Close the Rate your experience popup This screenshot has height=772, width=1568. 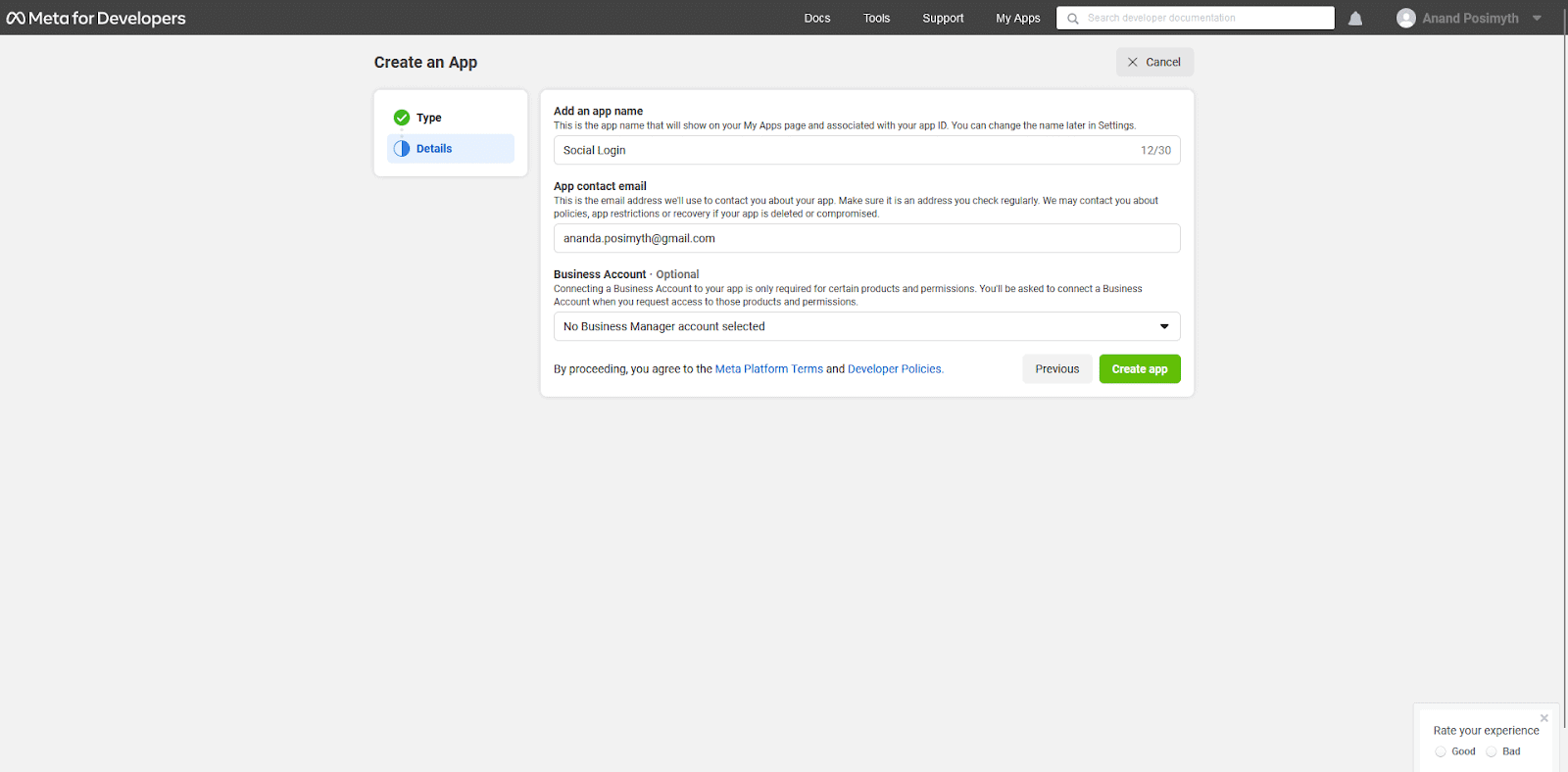(x=1544, y=718)
